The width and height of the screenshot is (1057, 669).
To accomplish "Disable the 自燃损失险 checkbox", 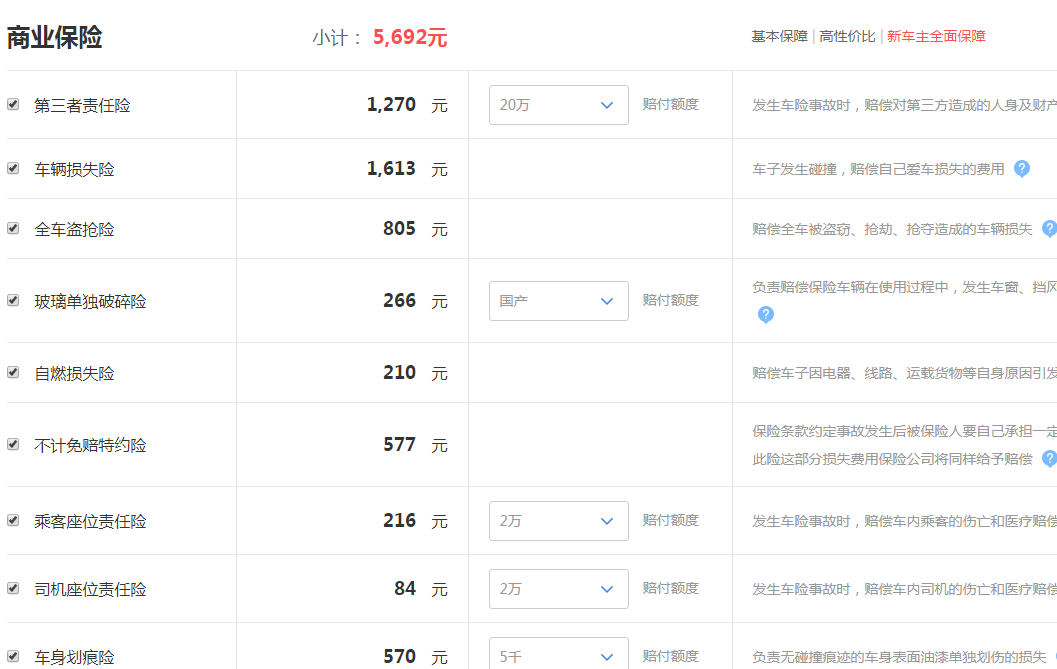I will pyautogui.click(x=13, y=373).
